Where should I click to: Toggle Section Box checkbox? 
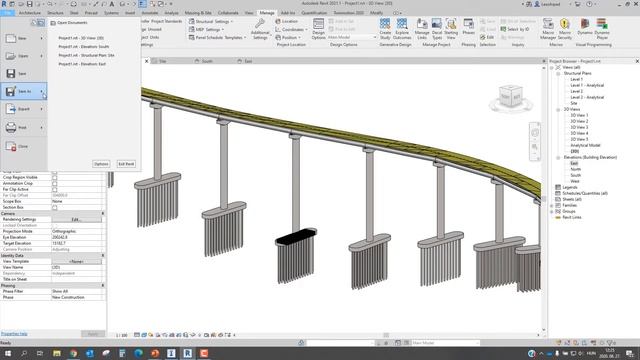pos(54,207)
